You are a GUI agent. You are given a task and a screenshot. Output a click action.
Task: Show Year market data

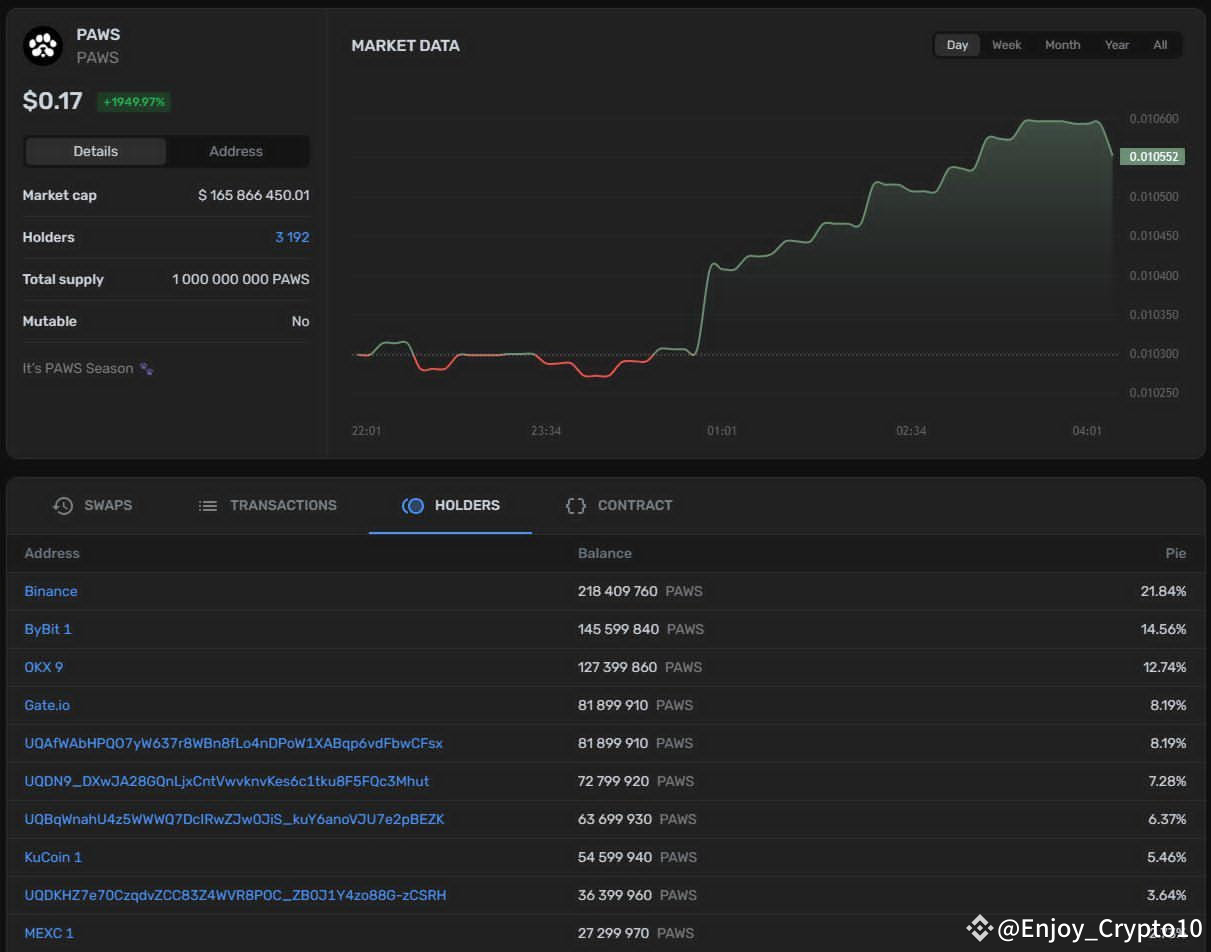1117,45
